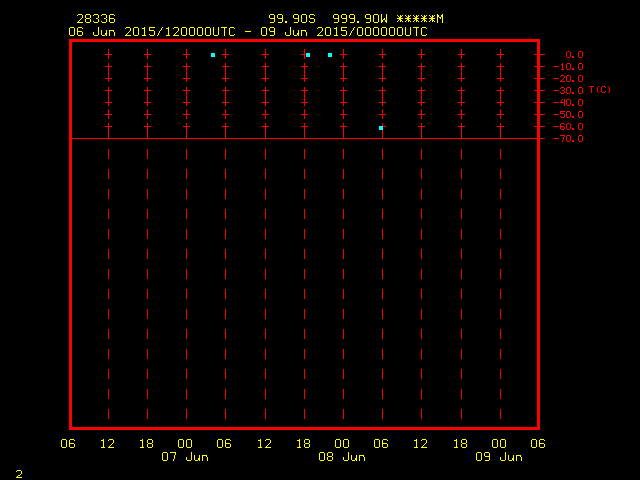
Task: Click the -10.0 temperature axis label
Action: (569, 67)
